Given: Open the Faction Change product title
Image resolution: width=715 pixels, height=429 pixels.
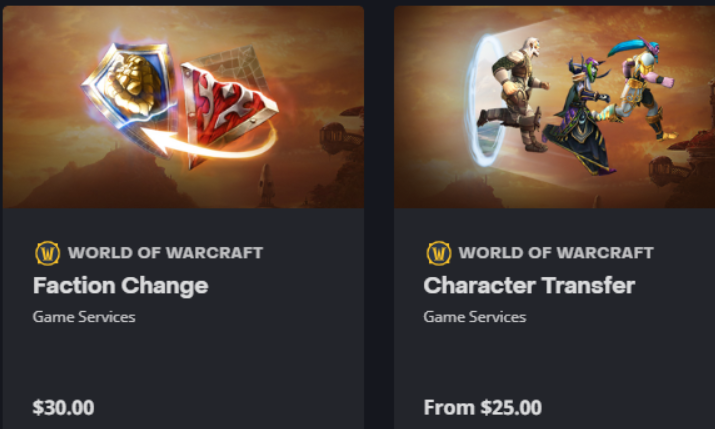Looking at the screenshot, I should pos(120,286).
